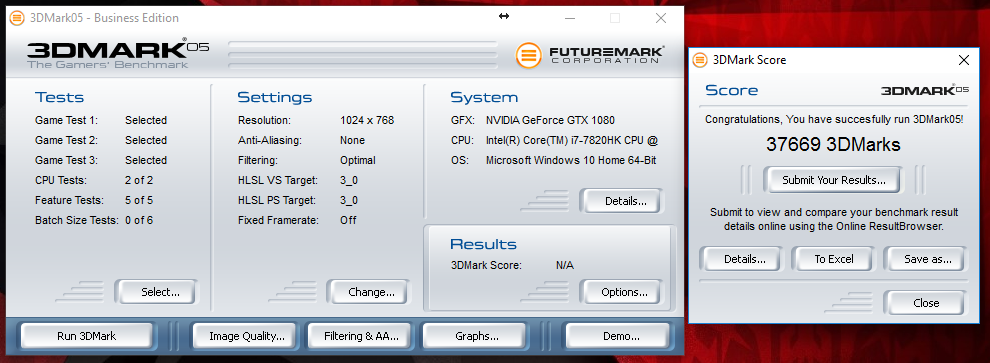Click the Feature Tests value 5 of 5

coord(139,200)
